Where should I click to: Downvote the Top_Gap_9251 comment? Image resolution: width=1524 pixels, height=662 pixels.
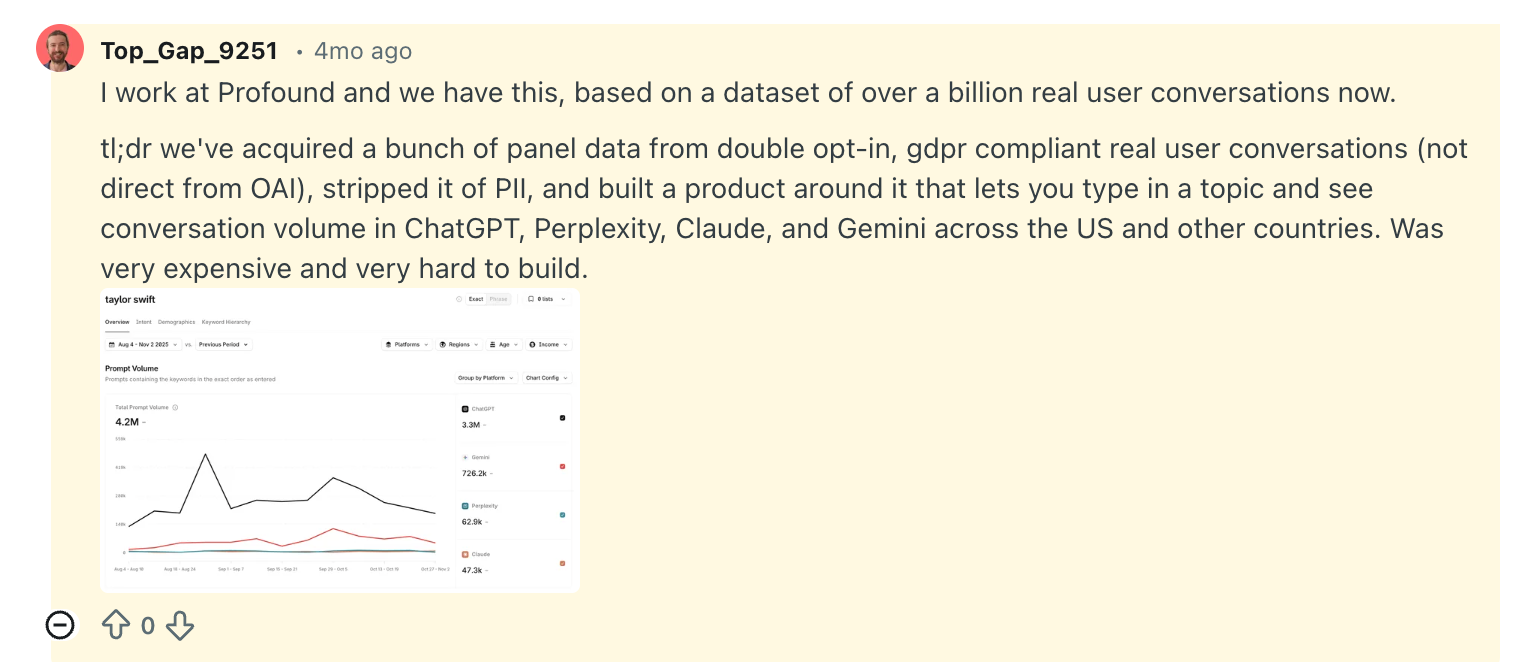(179, 626)
